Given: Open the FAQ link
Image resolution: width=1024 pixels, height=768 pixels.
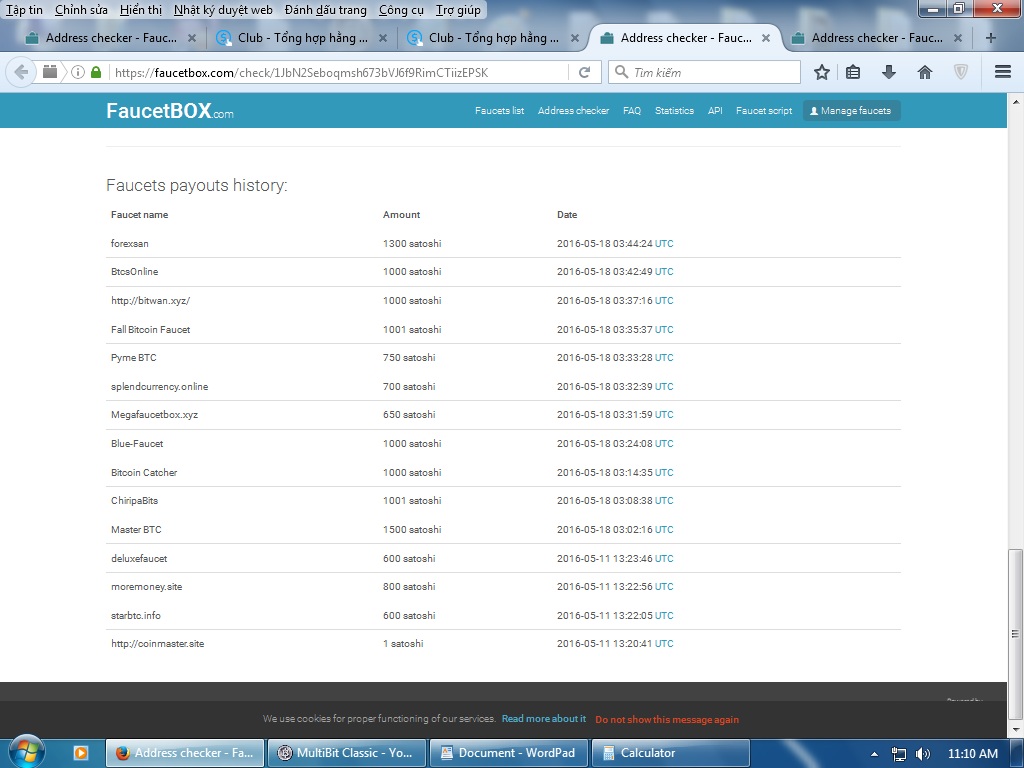Looking at the screenshot, I should click(632, 110).
